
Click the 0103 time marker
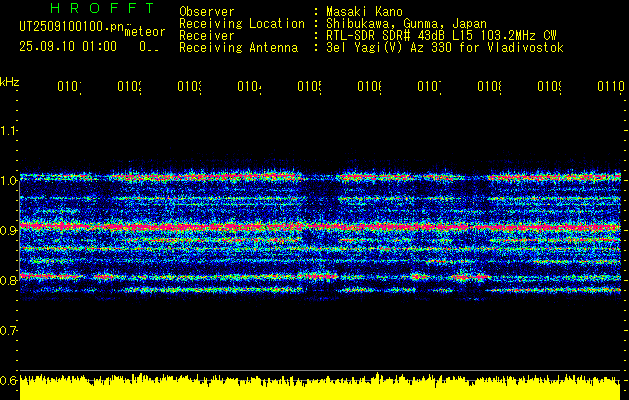(x=189, y=86)
